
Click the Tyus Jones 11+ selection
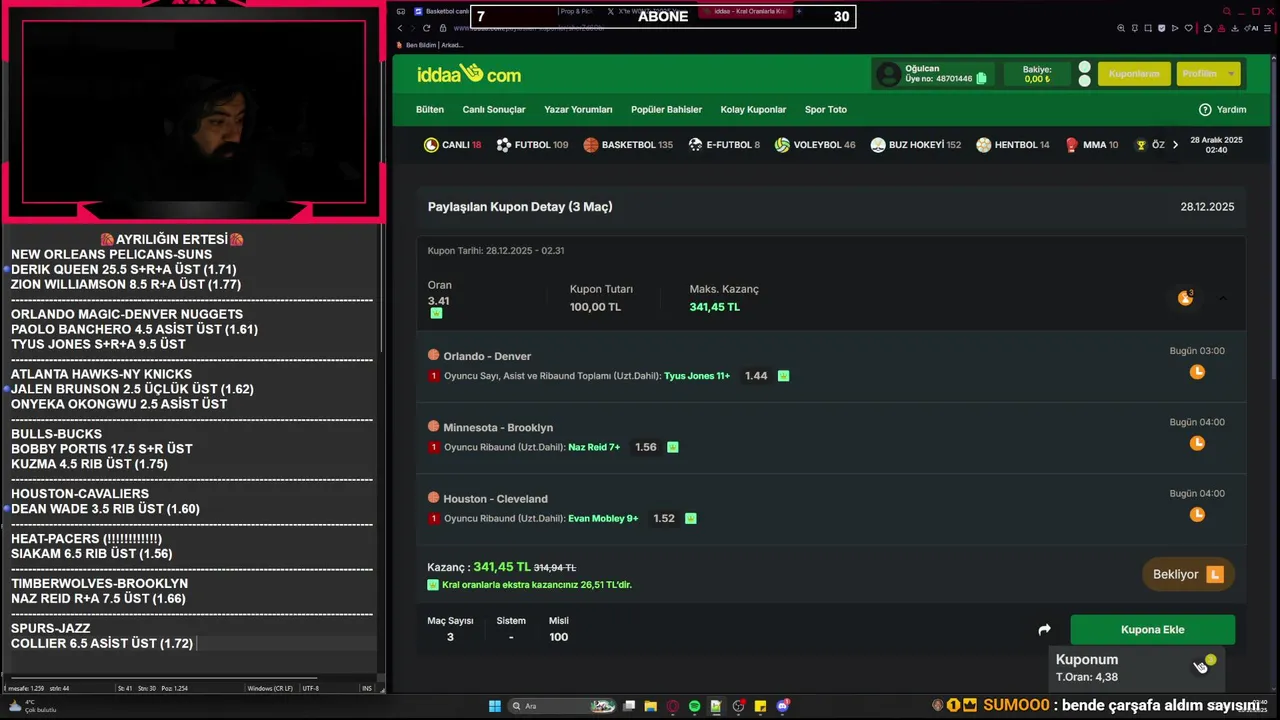697,376
